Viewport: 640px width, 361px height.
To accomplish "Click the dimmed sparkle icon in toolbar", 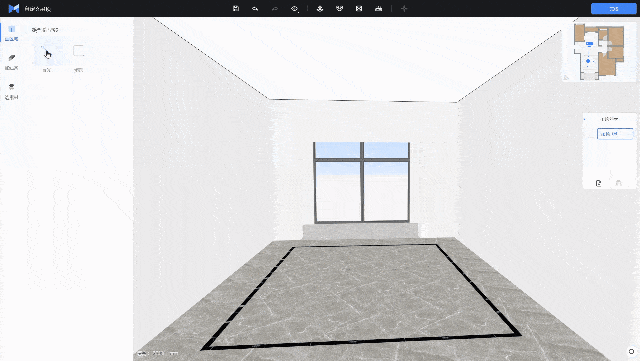I will (x=404, y=8).
